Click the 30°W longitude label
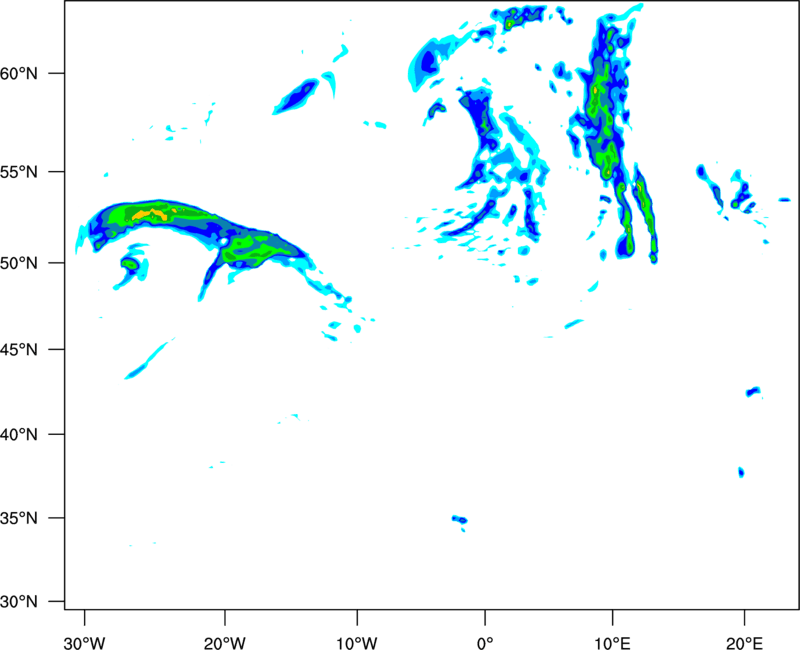This screenshot has height=650, width=800. [x=84, y=643]
